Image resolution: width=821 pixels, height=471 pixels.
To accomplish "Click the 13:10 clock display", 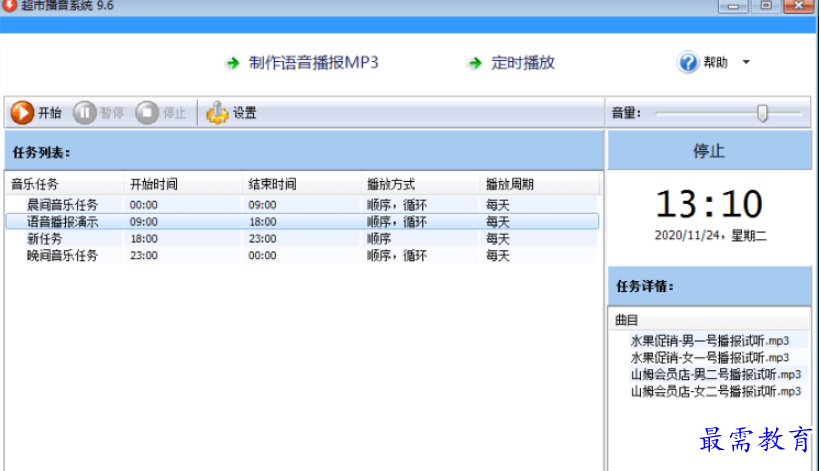I will click(709, 204).
